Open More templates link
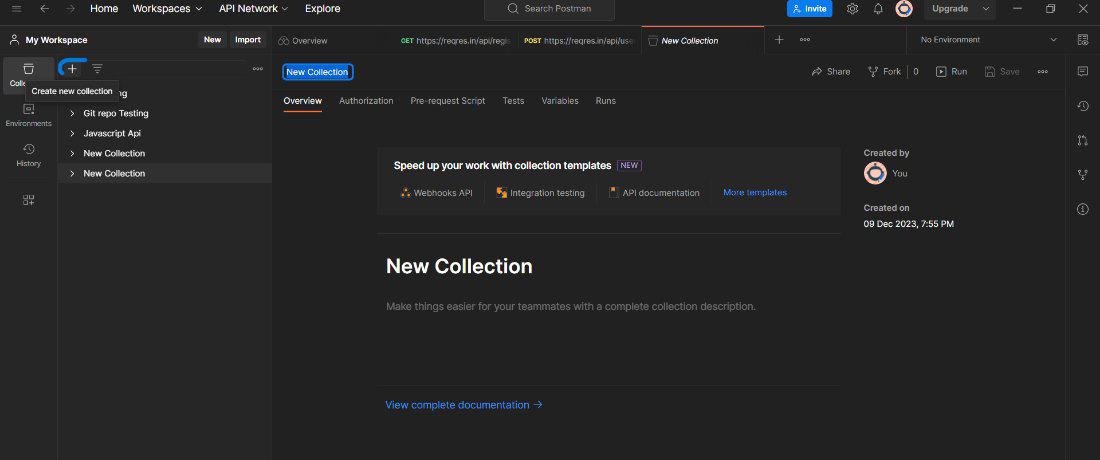This screenshot has width=1100, height=460. coord(755,192)
